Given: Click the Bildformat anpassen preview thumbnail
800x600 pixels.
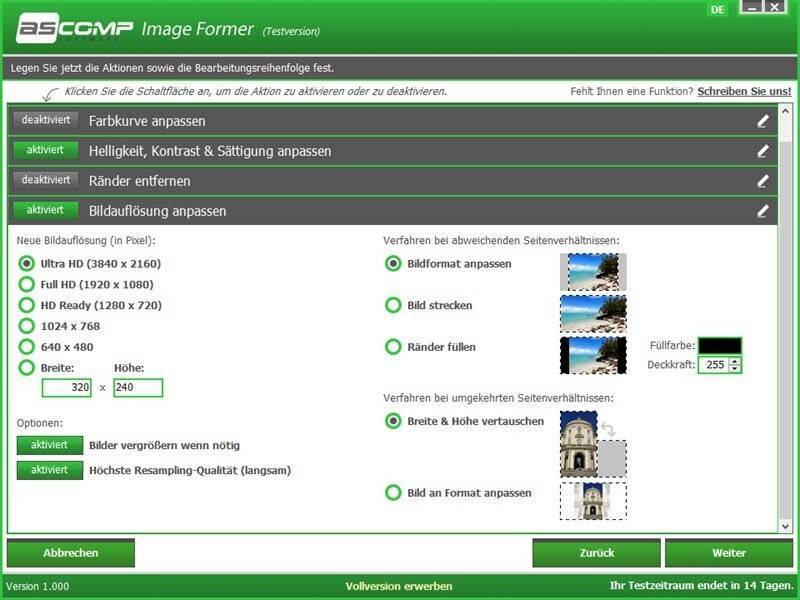Looking at the screenshot, I should (x=593, y=271).
